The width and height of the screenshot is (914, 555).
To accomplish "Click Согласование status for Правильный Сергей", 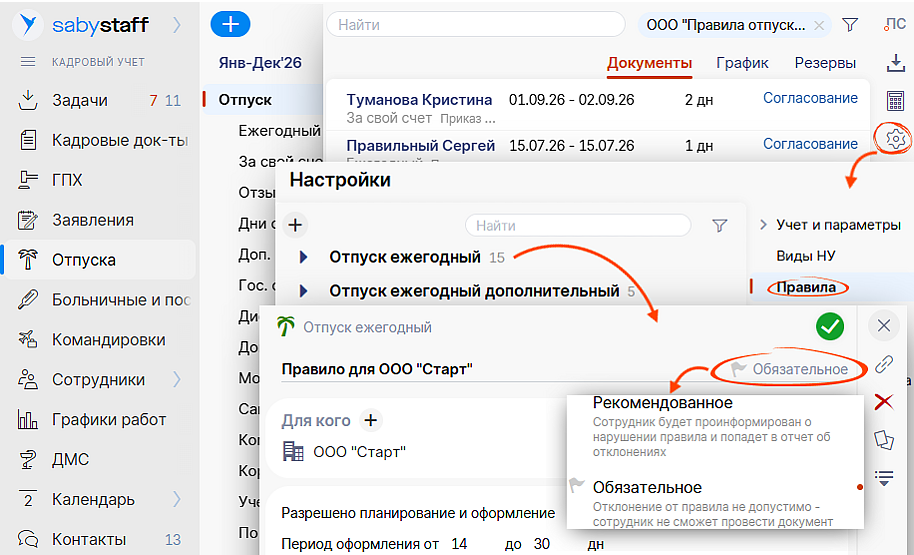I will [810, 144].
